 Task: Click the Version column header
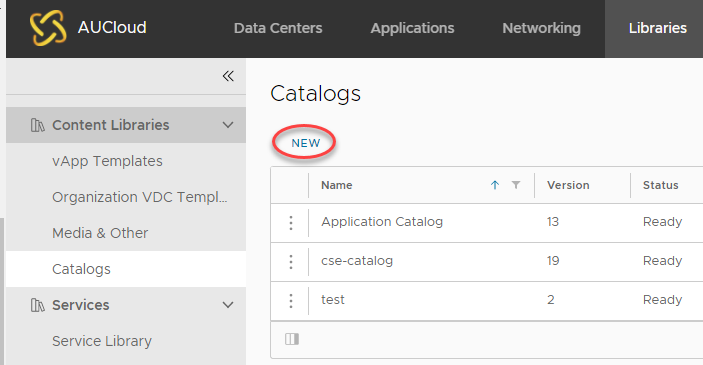click(x=568, y=185)
